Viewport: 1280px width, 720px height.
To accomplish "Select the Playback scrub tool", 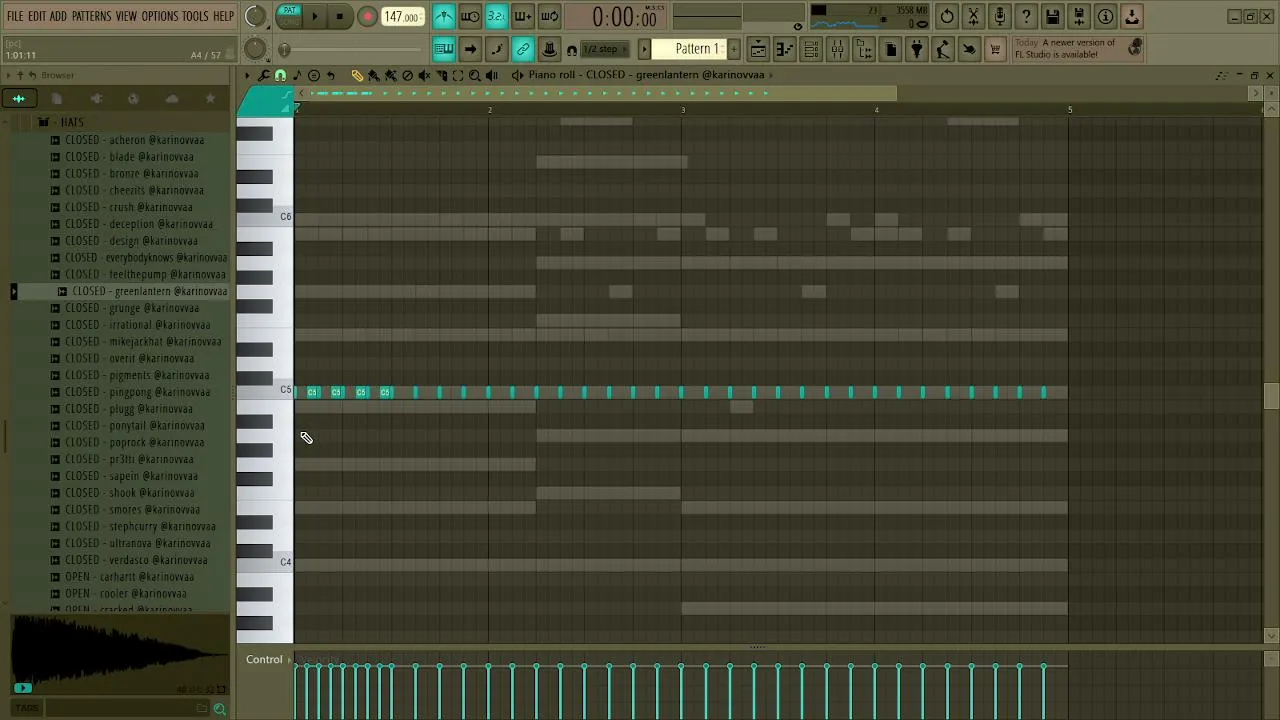I will coord(492,75).
